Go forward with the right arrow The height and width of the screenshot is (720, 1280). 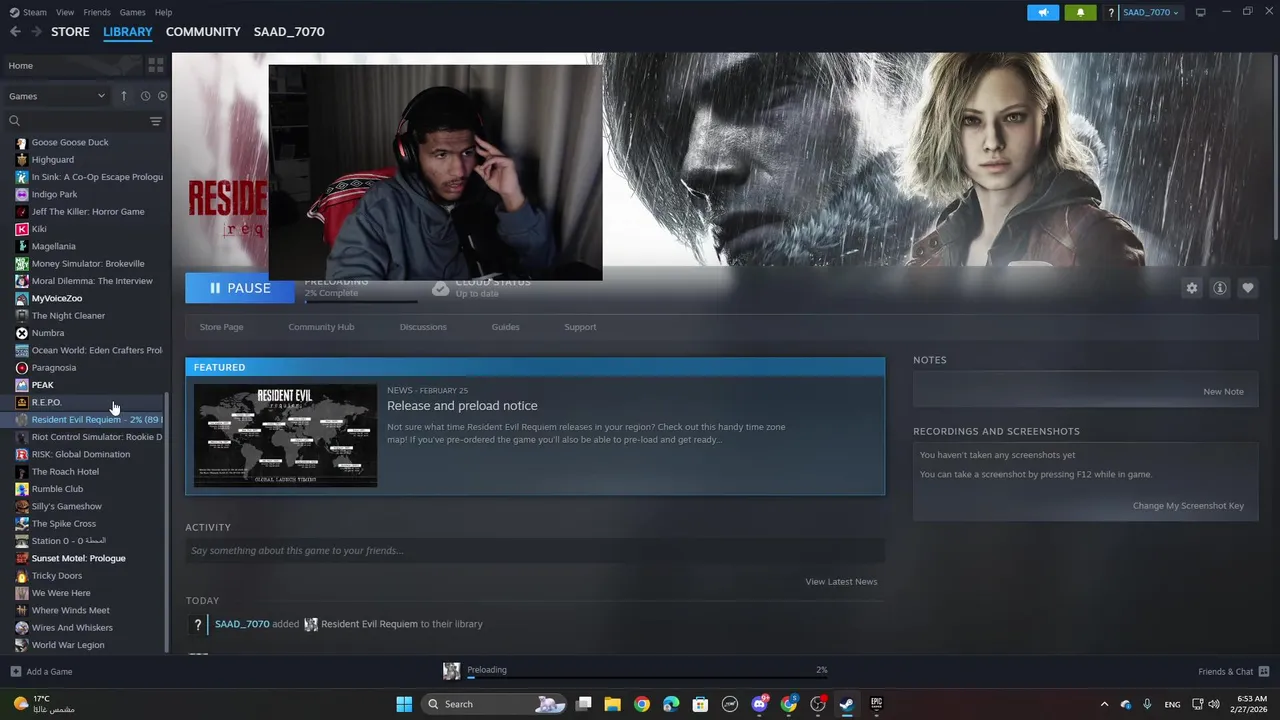point(37,32)
